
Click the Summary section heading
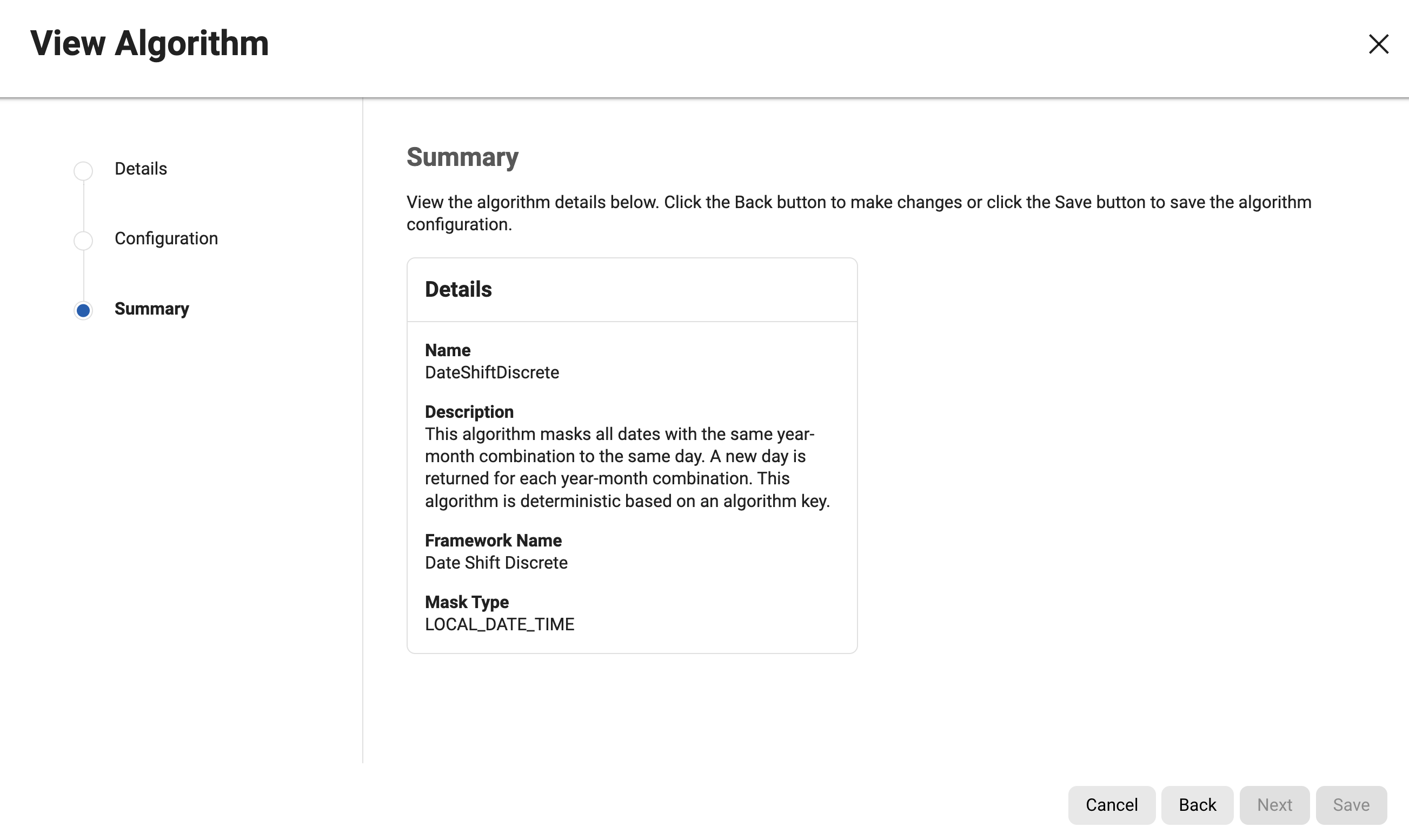coord(462,157)
